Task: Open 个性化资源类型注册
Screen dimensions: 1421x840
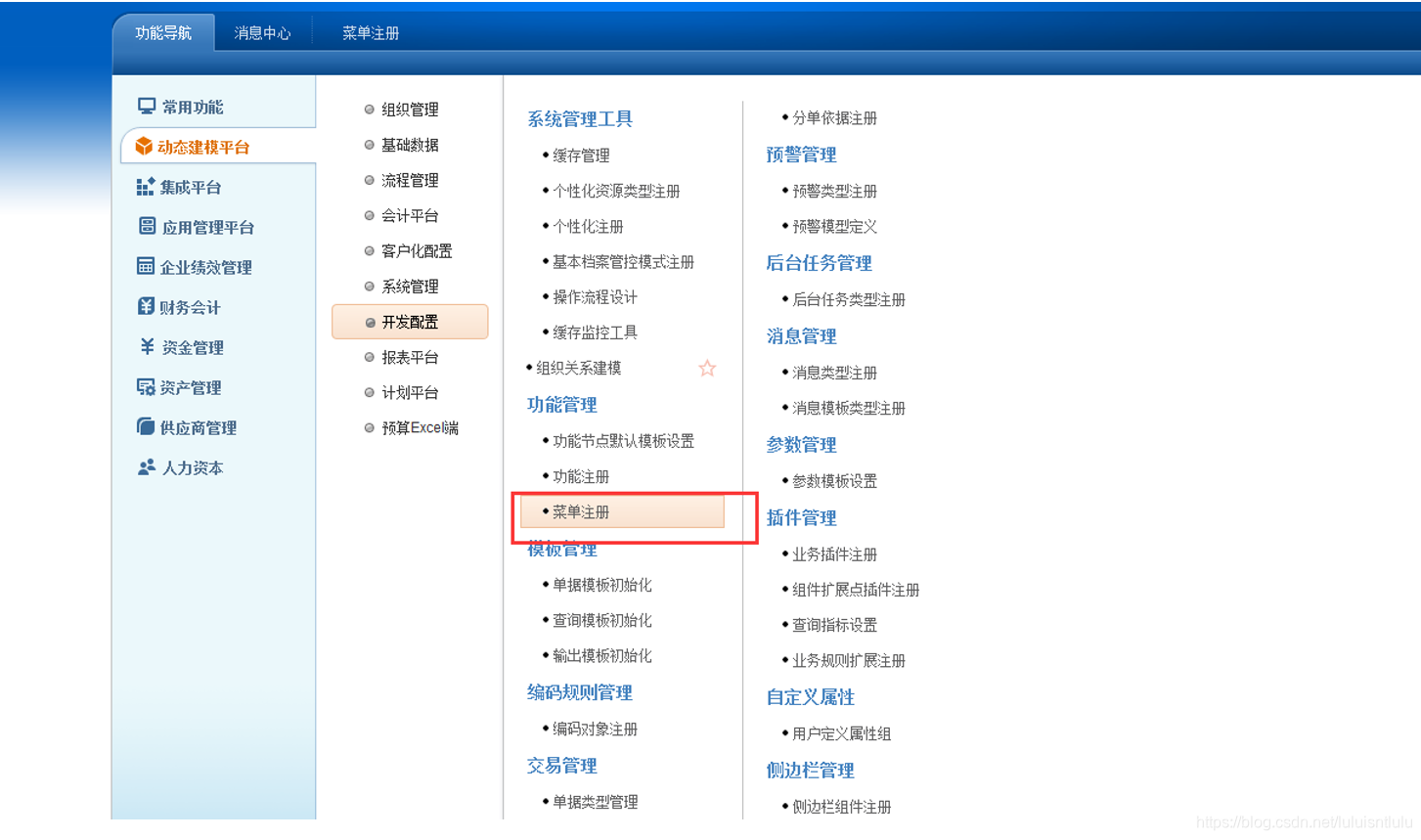Action: click(616, 191)
